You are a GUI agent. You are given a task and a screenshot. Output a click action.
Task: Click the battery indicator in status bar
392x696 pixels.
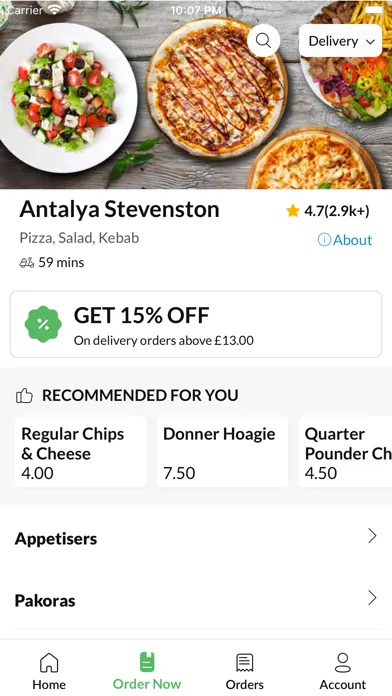coord(374,9)
